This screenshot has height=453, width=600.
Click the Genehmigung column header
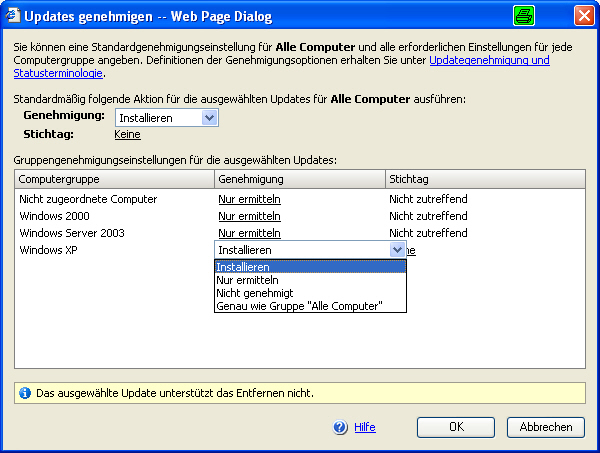pyautogui.click(x=300, y=179)
